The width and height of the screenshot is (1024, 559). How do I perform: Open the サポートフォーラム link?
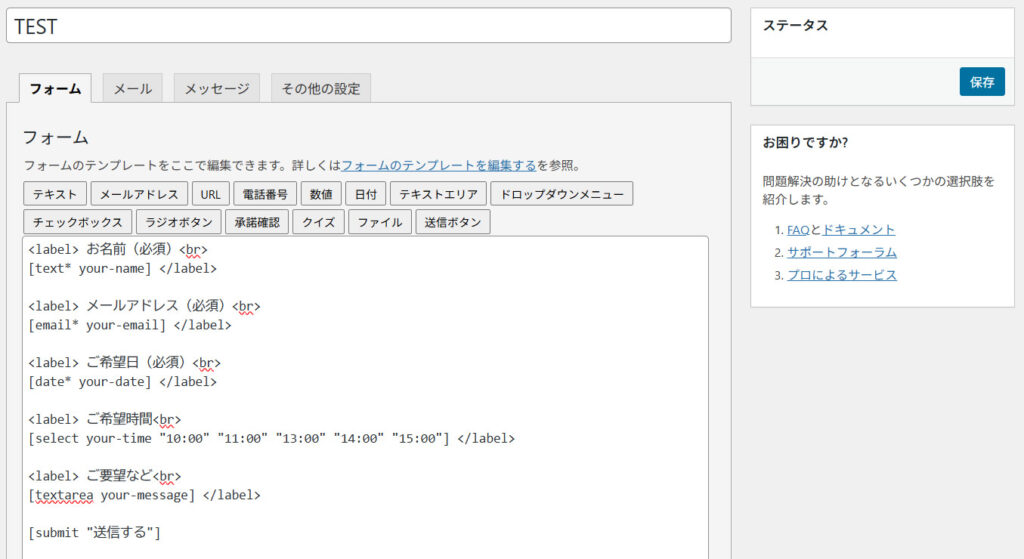click(841, 252)
